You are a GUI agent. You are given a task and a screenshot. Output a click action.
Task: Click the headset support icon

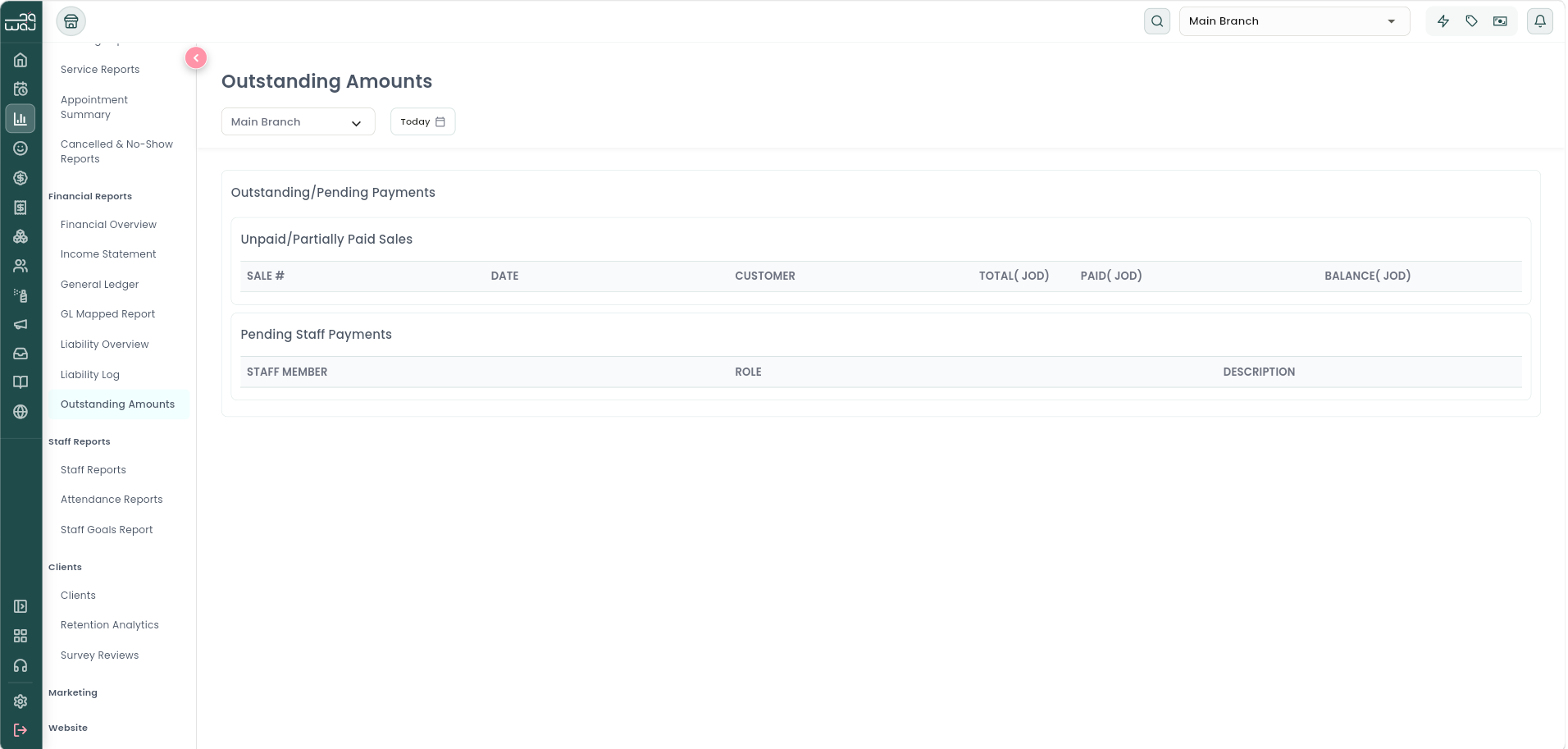[x=21, y=665]
